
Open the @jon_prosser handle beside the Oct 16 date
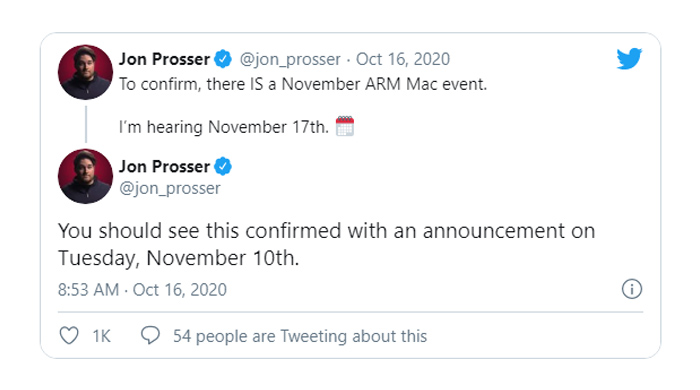click(290, 59)
